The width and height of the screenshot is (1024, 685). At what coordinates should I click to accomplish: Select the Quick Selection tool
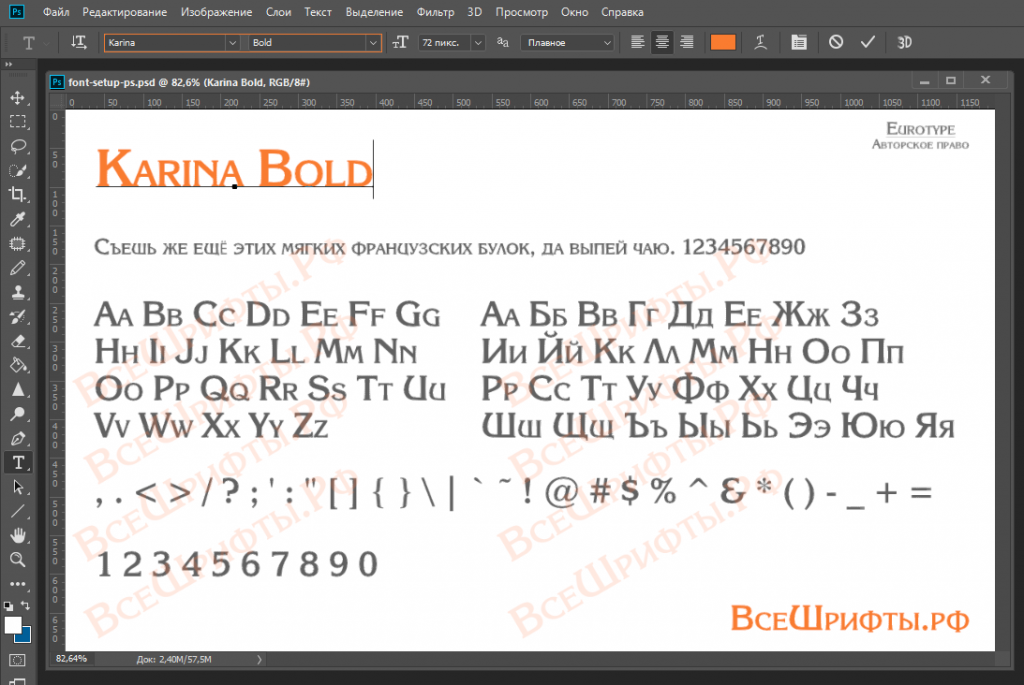[x=18, y=170]
